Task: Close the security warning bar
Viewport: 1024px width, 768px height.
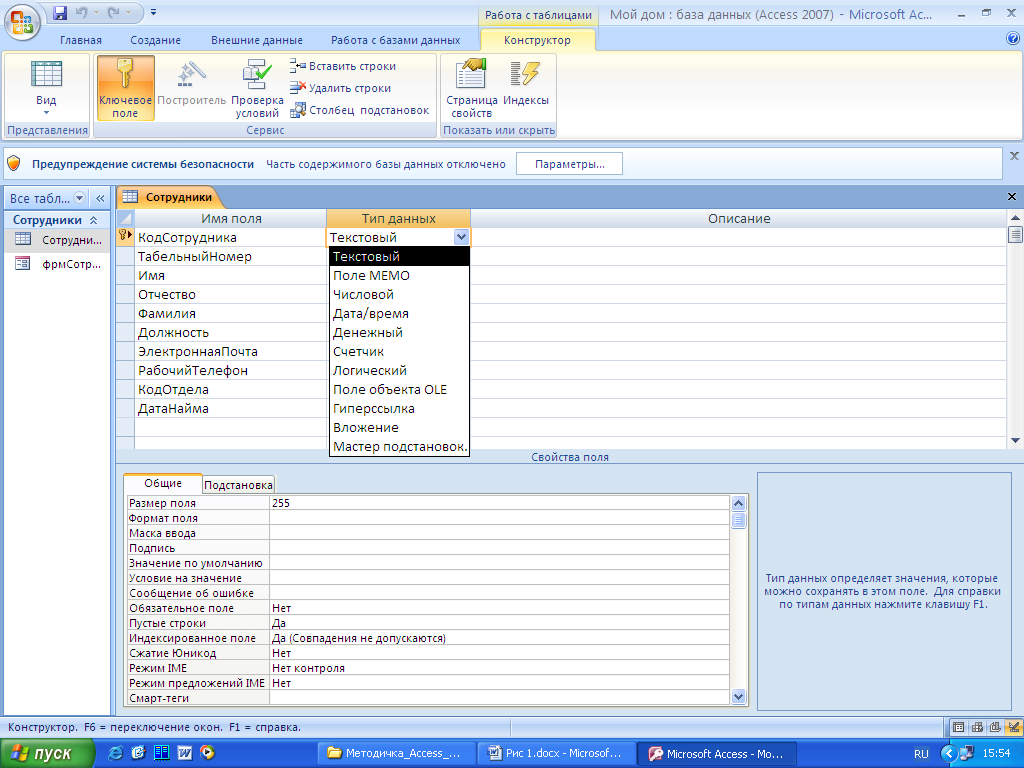Action: tap(1014, 156)
